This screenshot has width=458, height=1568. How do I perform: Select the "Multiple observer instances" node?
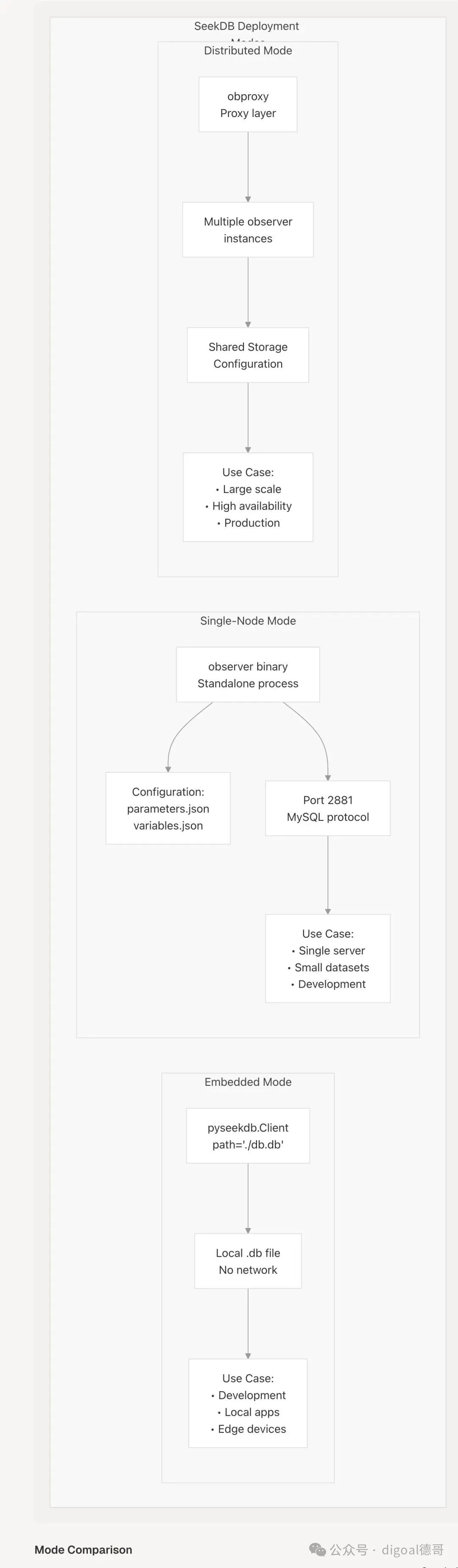click(x=248, y=229)
